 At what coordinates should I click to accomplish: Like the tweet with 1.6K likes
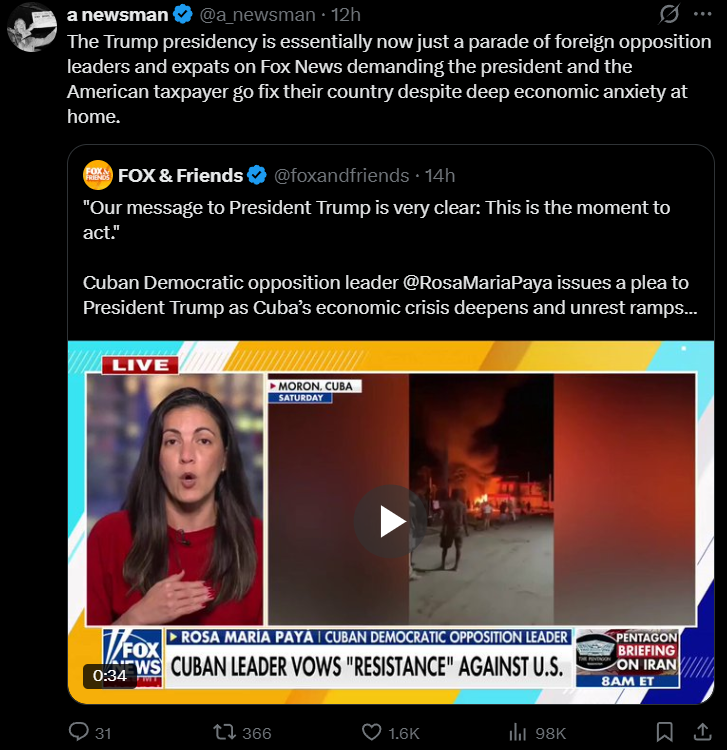coord(371,732)
